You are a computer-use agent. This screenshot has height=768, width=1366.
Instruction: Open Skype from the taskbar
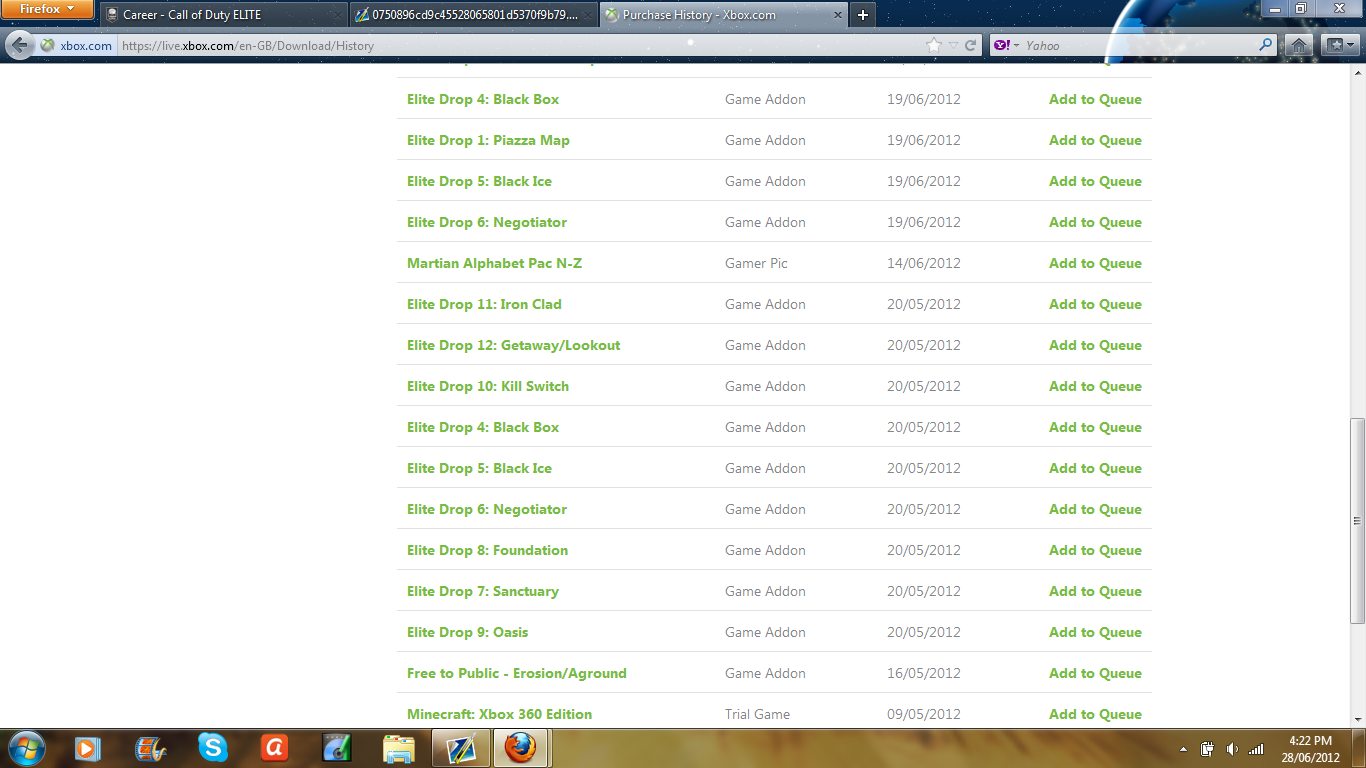[x=212, y=747]
